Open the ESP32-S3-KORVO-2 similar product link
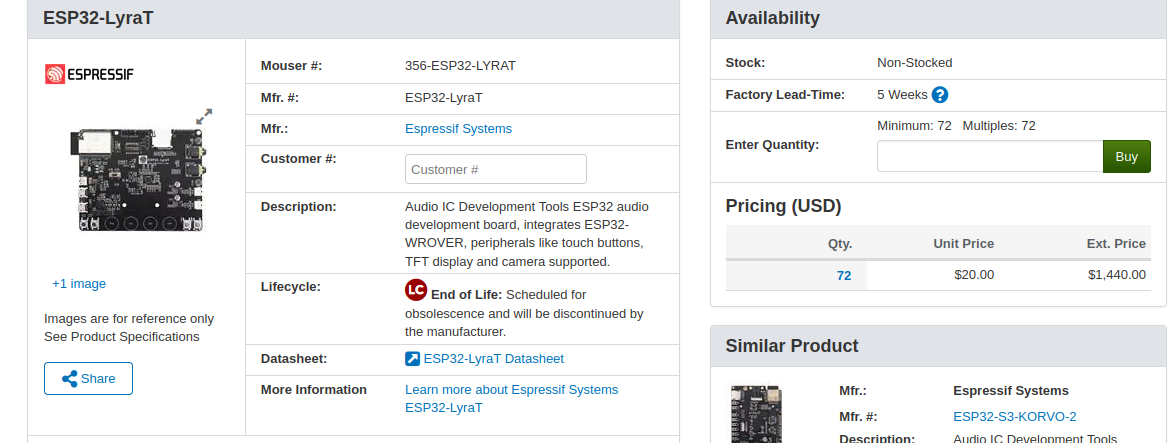The height and width of the screenshot is (443, 1174). (1015, 417)
